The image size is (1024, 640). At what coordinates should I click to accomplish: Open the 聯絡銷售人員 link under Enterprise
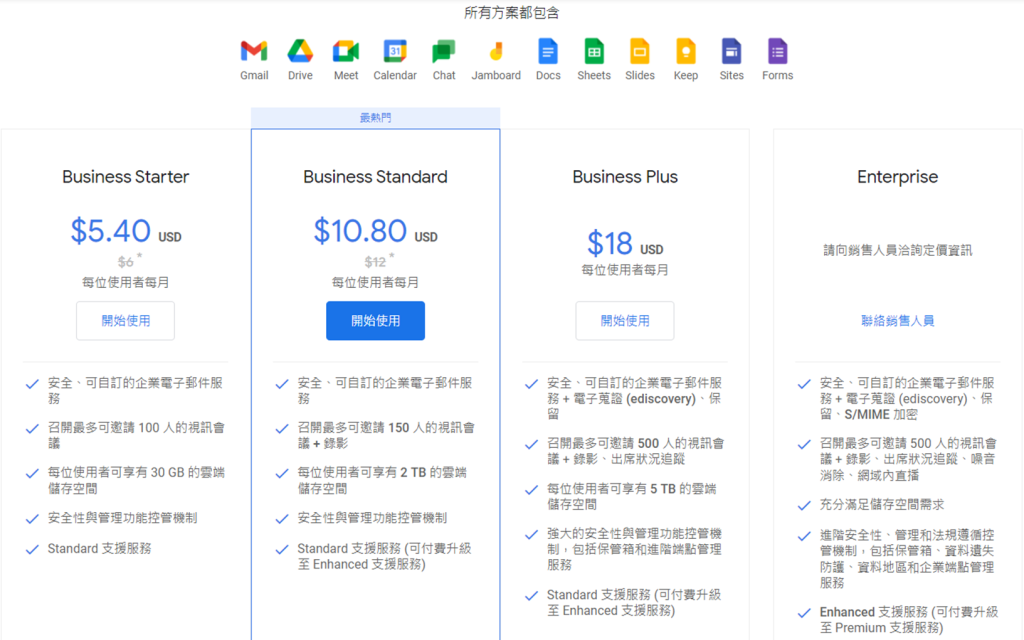click(x=897, y=321)
